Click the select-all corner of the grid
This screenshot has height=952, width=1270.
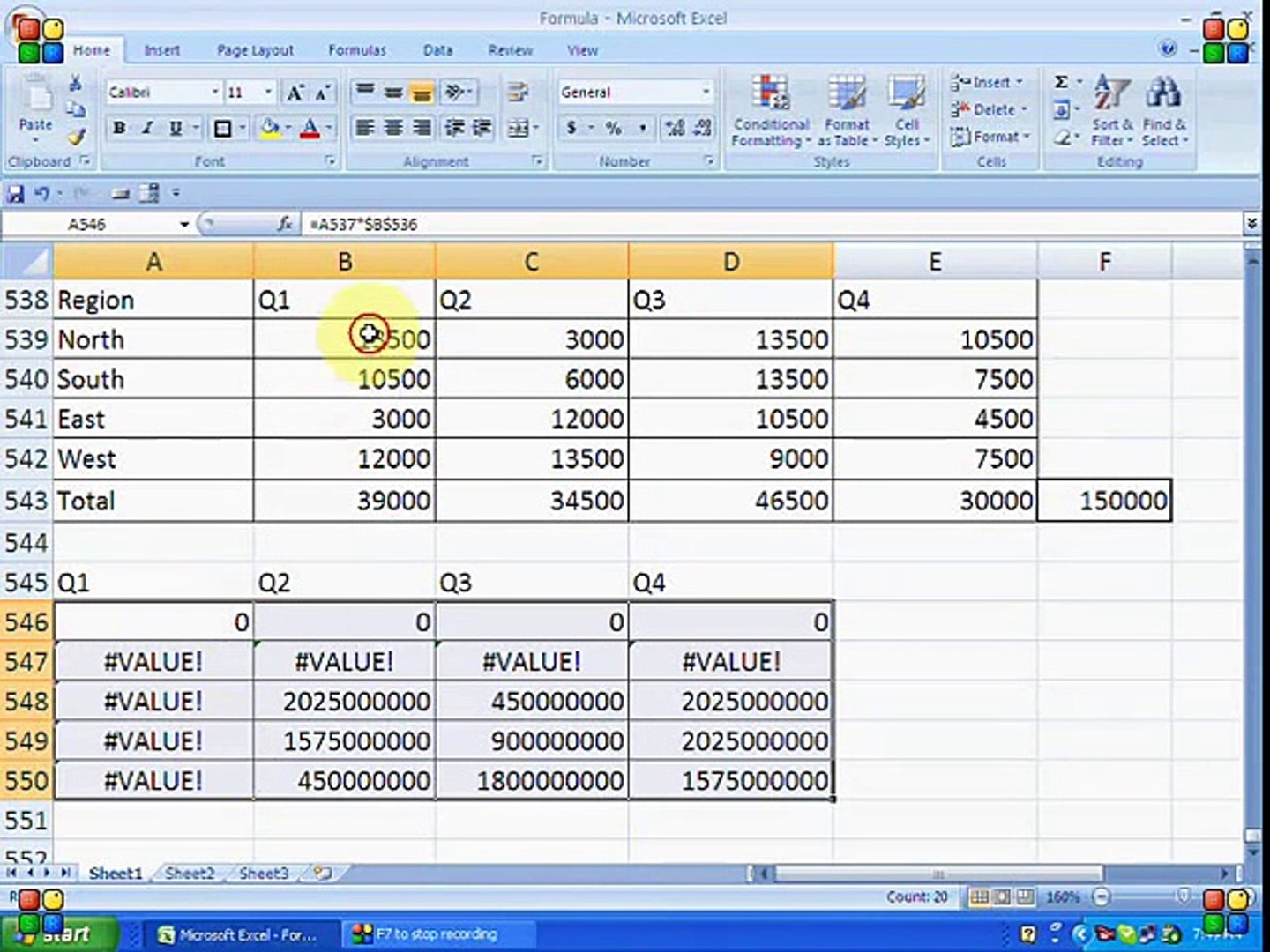[26, 261]
